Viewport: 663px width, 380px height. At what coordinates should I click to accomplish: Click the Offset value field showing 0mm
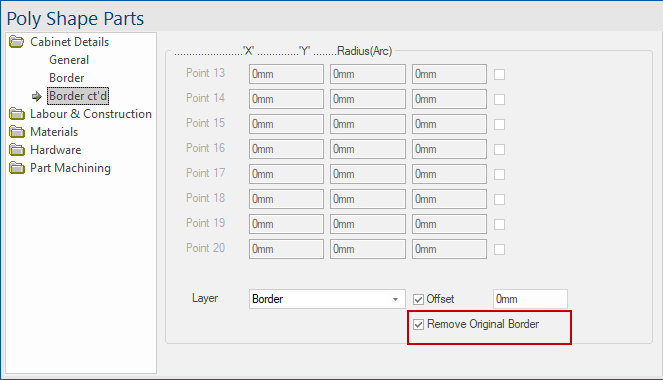click(530, 299)
